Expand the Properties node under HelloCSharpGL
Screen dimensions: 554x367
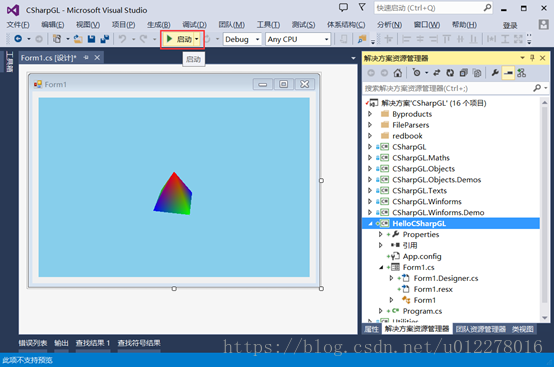click(x=380, y=235)
